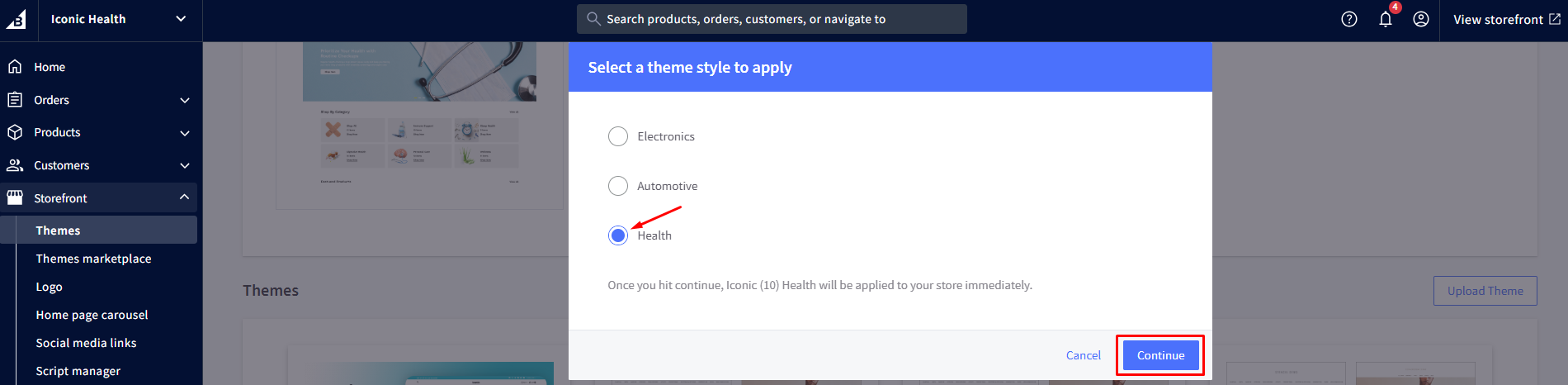This screenshot has height=385, width=1568.
Task: Open the Iconic Health store dropdown
Action: coord(181,19)
